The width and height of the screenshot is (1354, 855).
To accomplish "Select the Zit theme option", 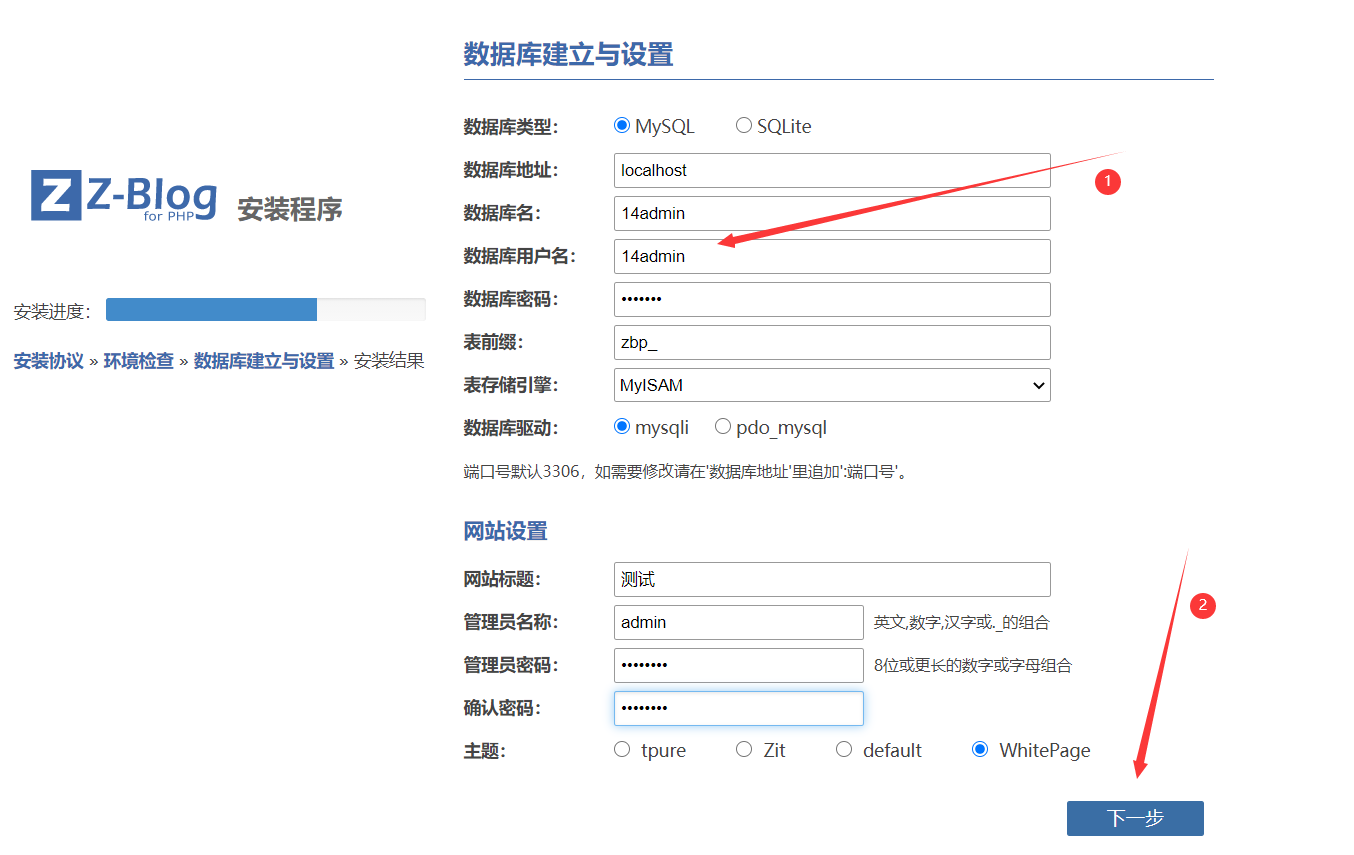I will click(x=744, y=750).
